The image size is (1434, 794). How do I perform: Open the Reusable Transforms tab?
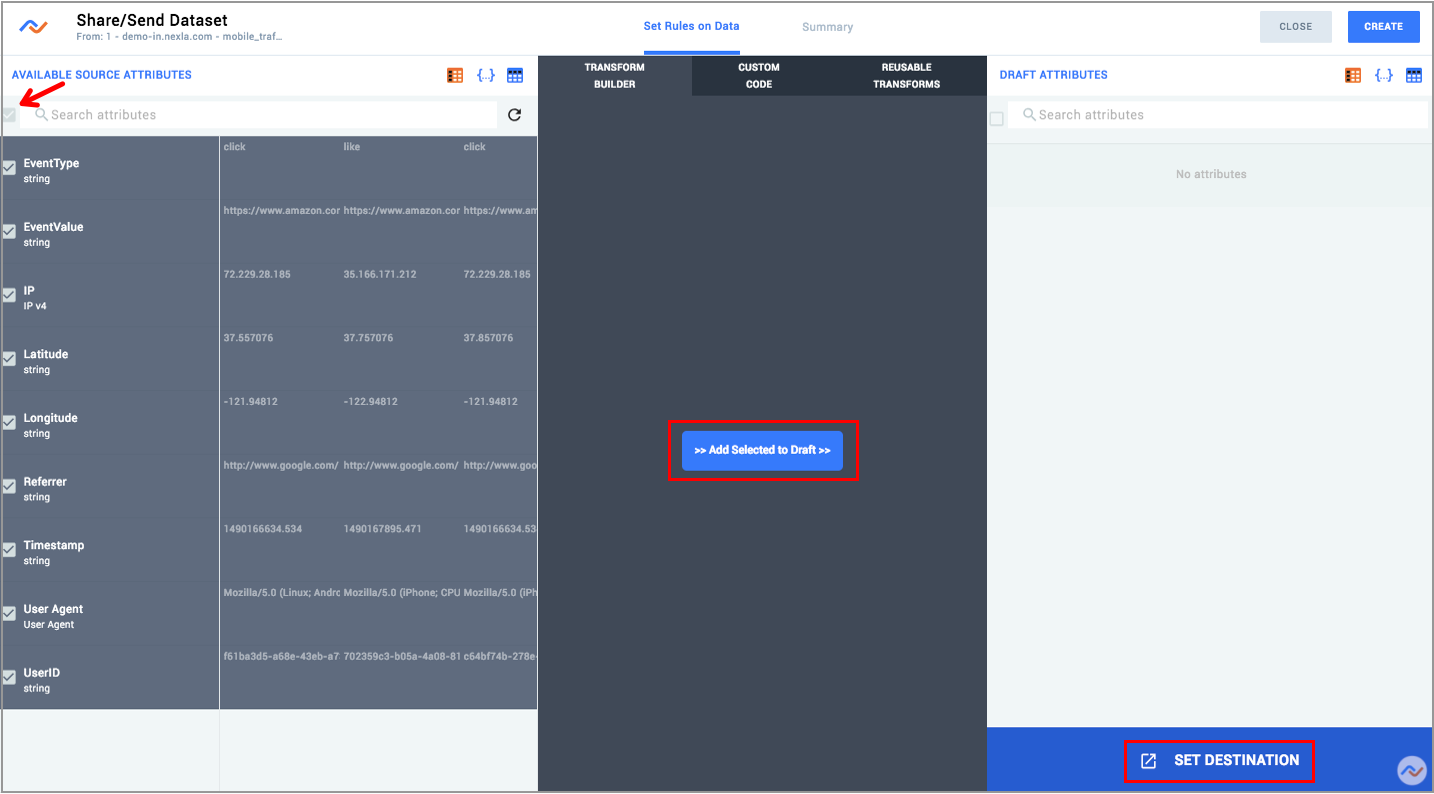(x=906, y=76)
